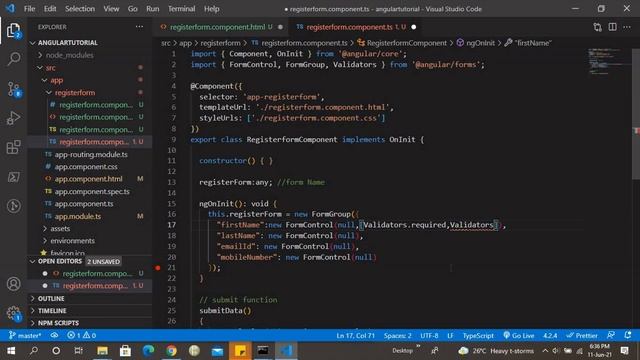Screen dimensions: 640x360
Task: Open Run and Debug view
Action: coord(13,118)
